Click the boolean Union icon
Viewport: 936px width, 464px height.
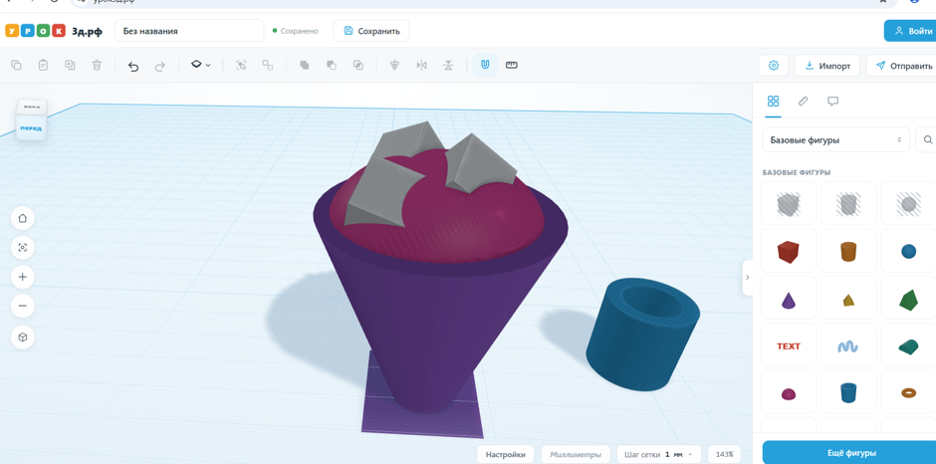click(x=304, y=65)
